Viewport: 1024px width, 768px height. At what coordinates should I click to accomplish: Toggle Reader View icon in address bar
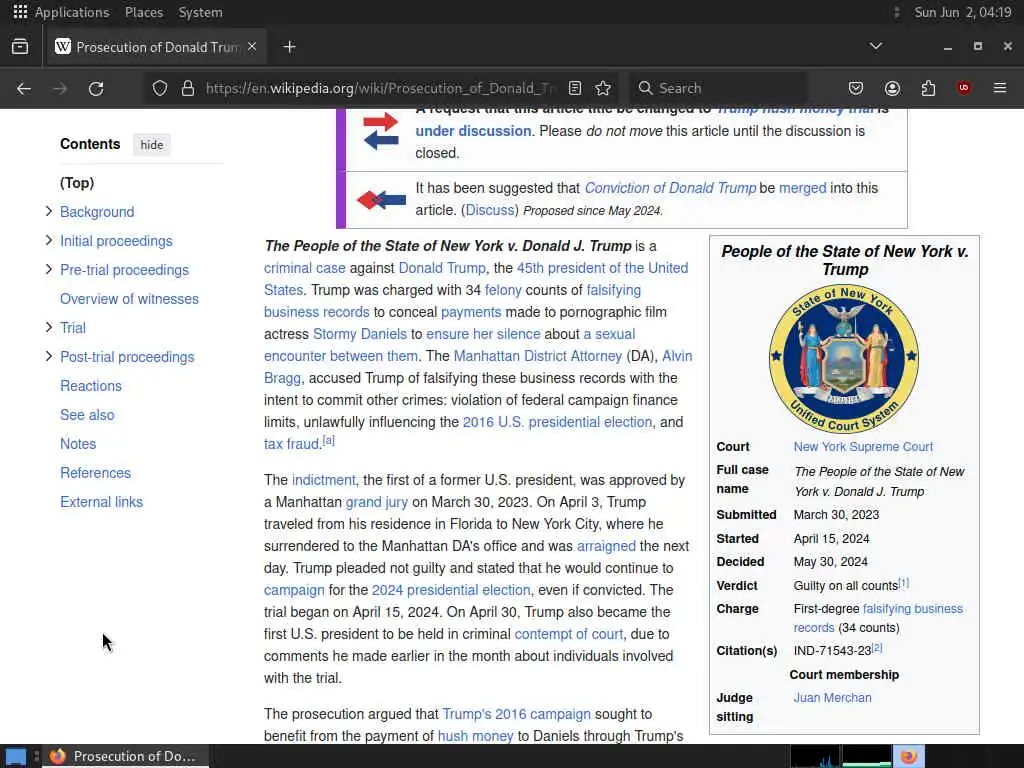point(575,88)
